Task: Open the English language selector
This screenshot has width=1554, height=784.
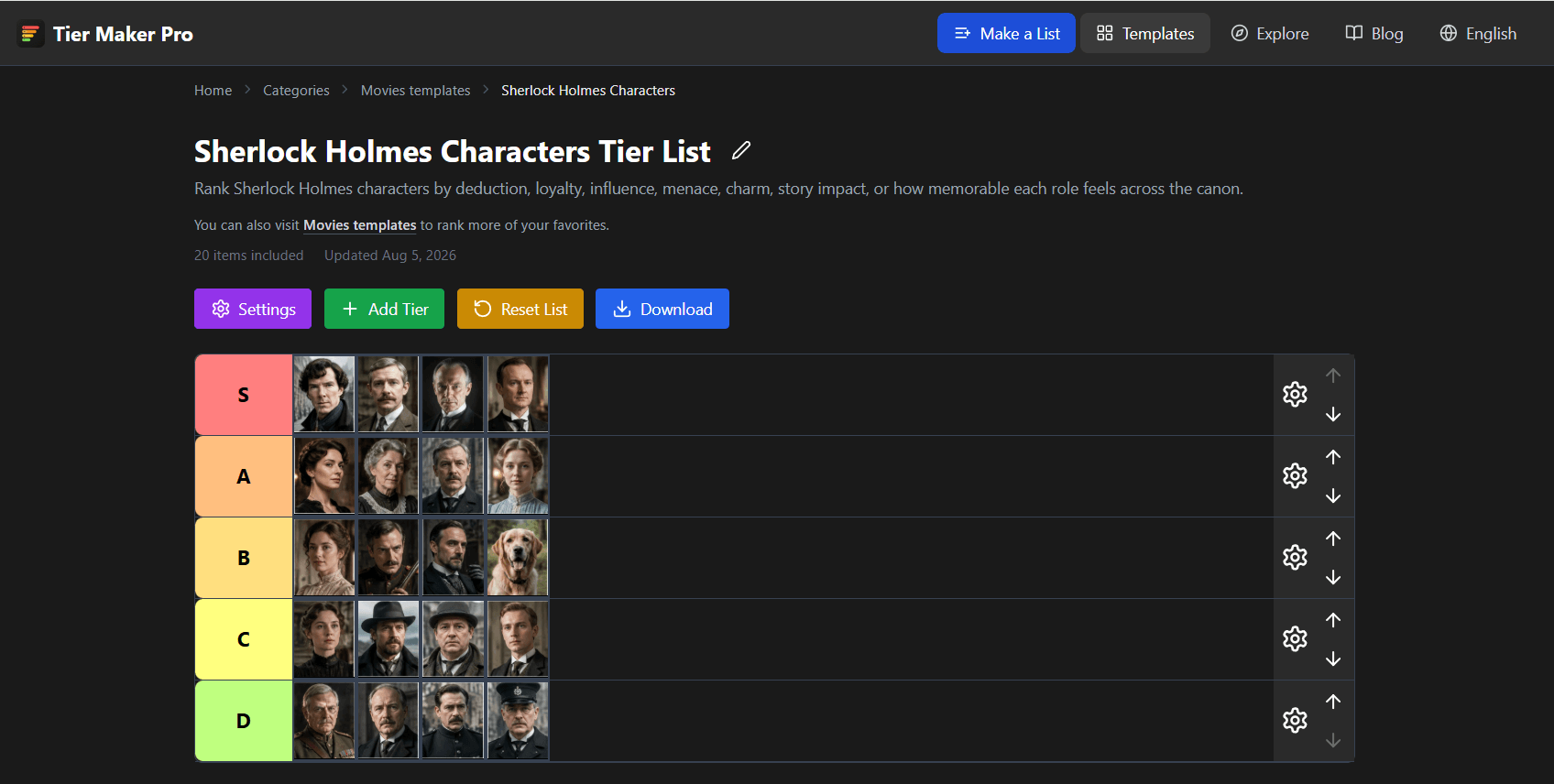Action: tap(1478, 33)
